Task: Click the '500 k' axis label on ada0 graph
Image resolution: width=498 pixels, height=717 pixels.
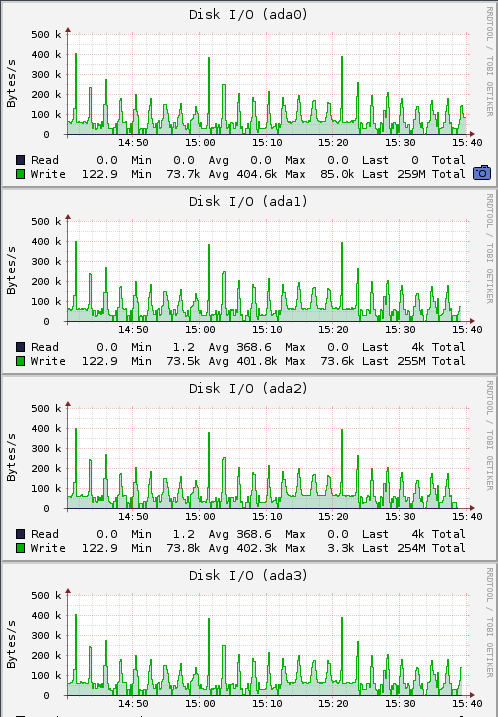Action: coord(46,35)
